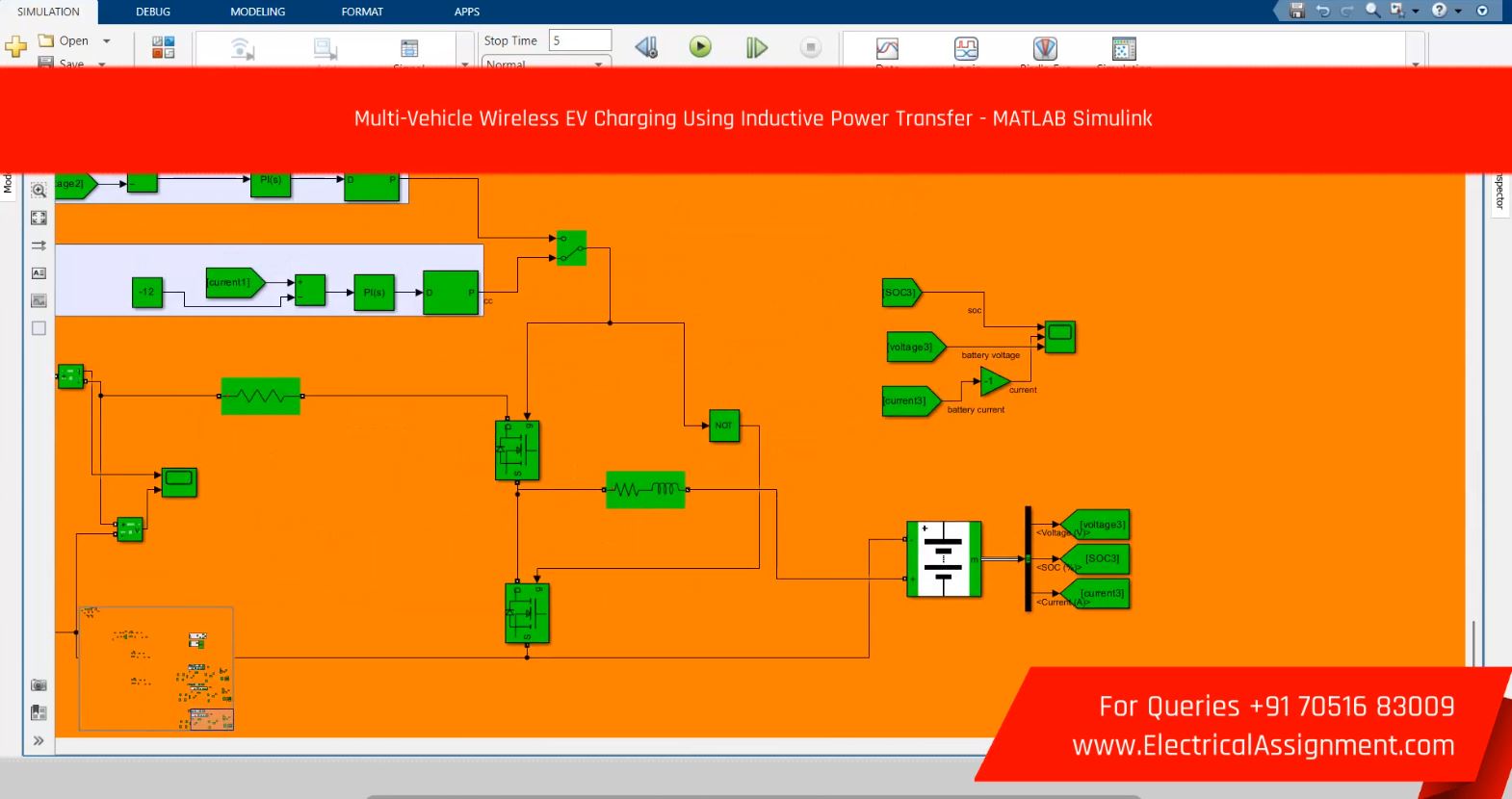1512x799 pixels.
Task: Open the Data Inspector icon
Action: pos(887,48)
